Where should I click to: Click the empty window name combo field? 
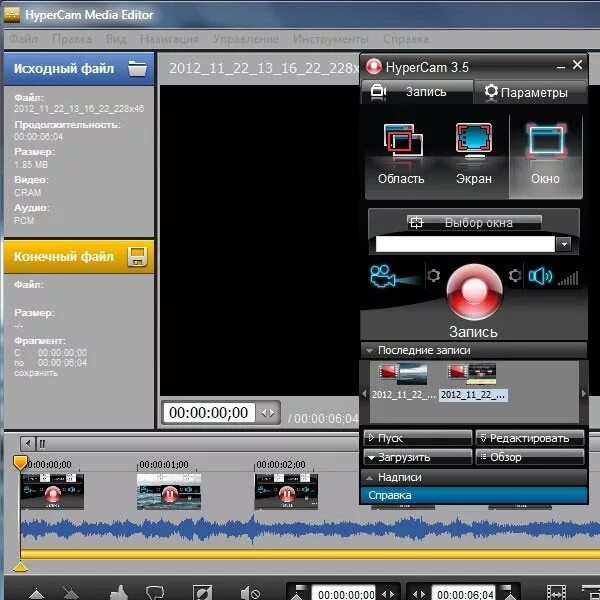pyautogui.click(x=465, y=244)
